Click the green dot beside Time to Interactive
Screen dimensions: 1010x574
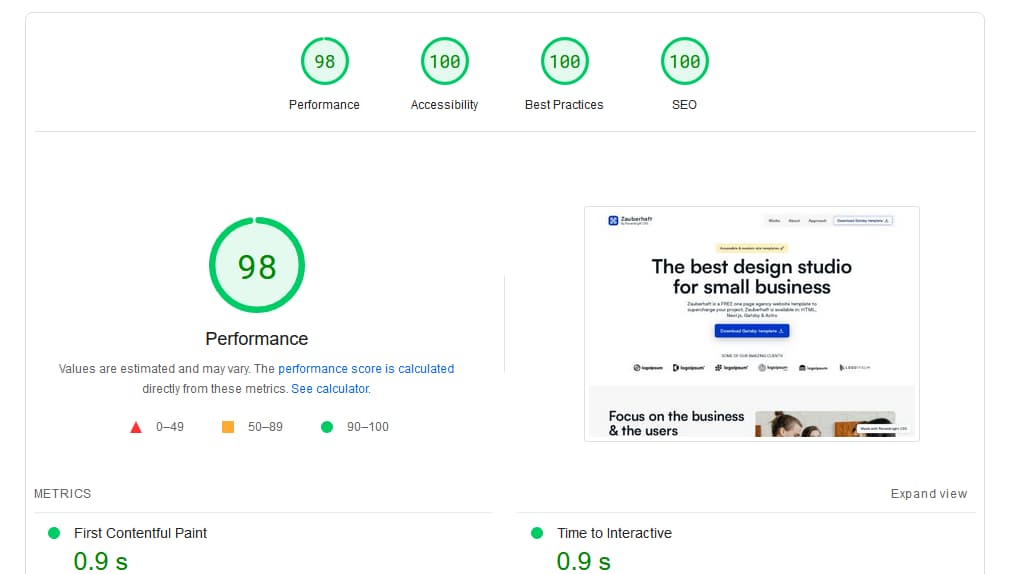tap(537, 533)
